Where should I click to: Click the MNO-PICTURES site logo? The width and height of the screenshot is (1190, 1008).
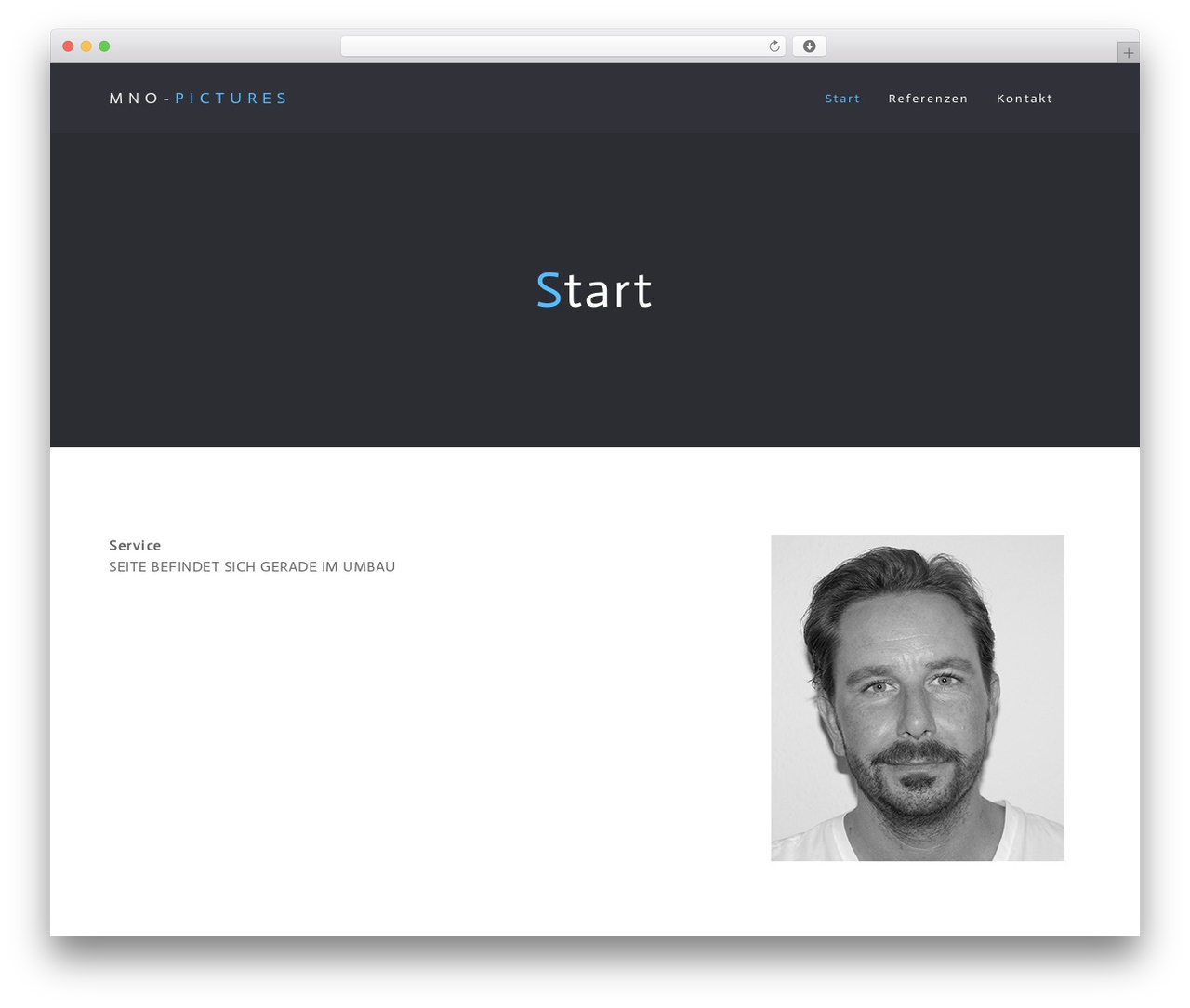pos(198,98)
